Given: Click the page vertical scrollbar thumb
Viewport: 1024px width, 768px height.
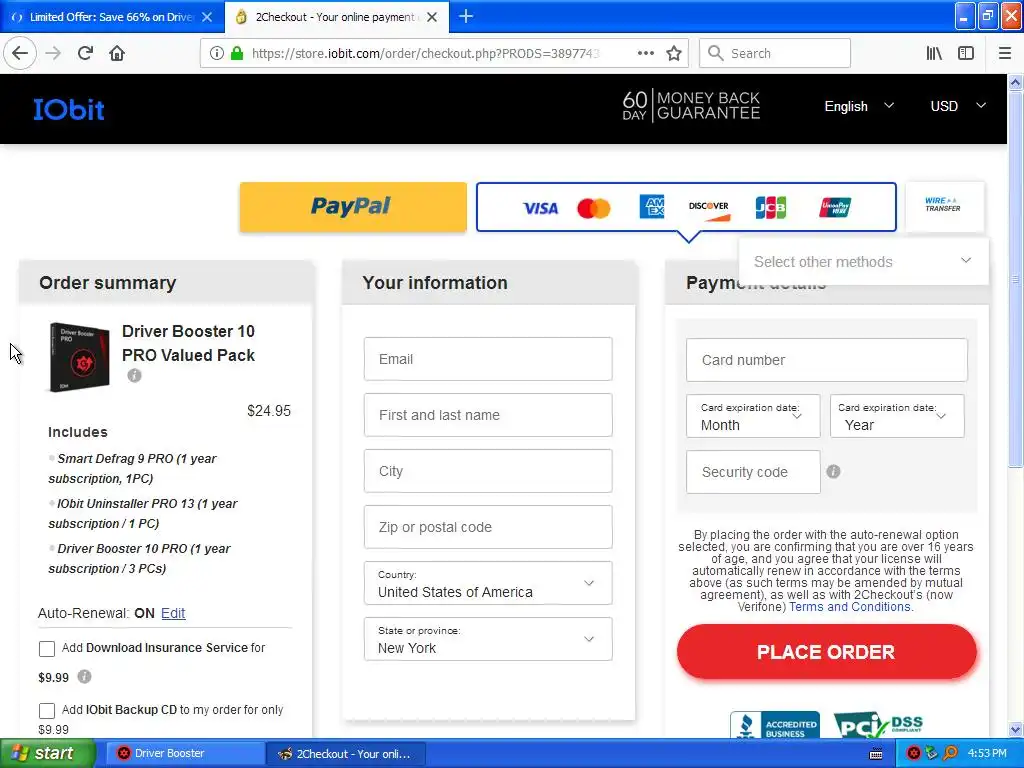Looking at the screenshot, I should click(1015, 280).
